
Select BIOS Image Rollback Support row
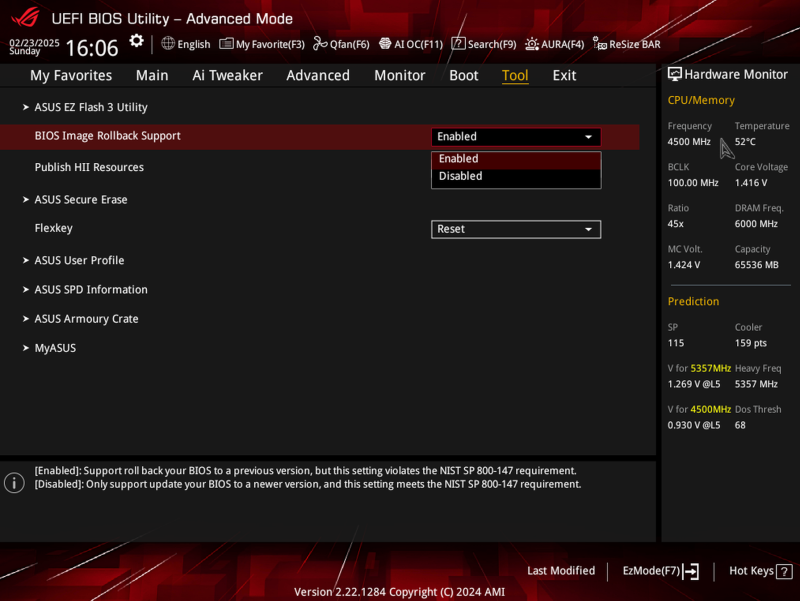click(319, 137)
